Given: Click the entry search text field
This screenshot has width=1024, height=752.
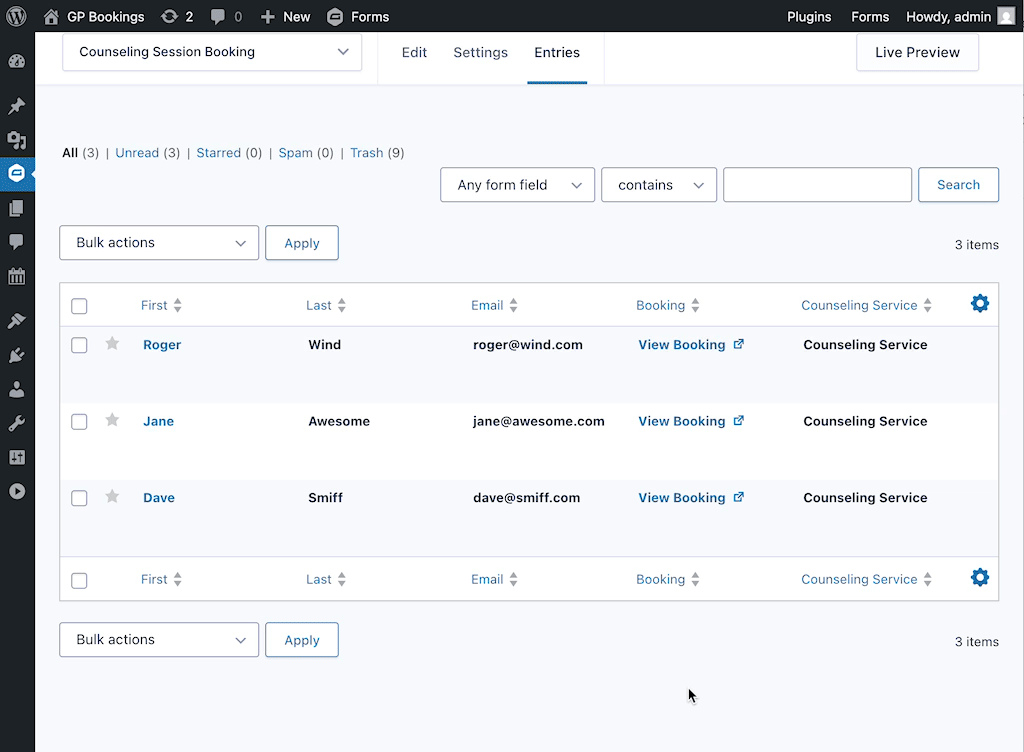Looking at the screenshot, I should click(817, 185).
